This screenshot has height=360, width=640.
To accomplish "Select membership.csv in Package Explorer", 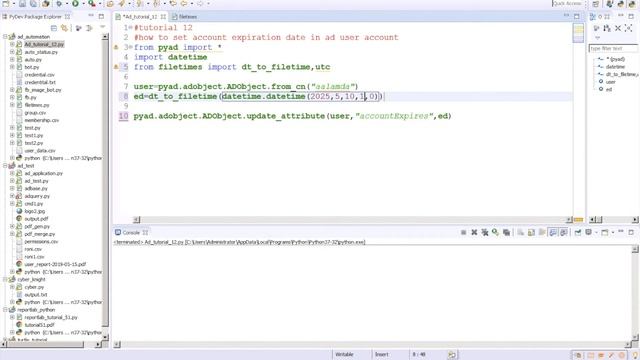I will pos(41,120).
